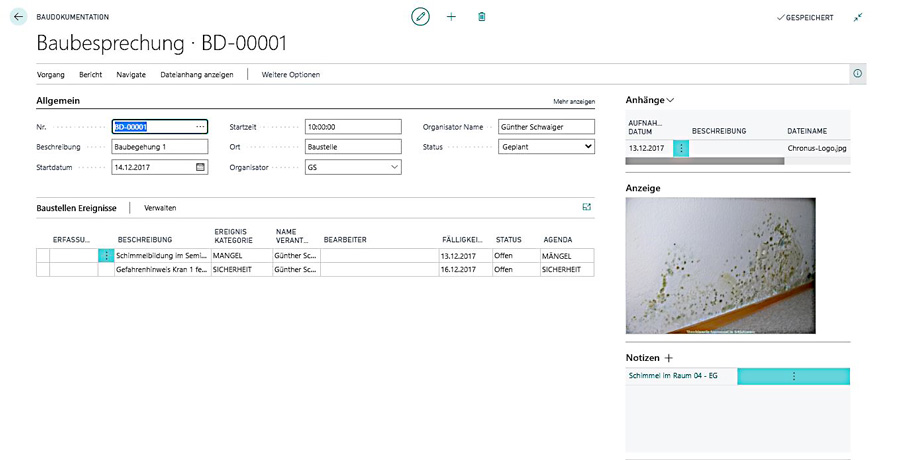Click the Notizen heading
This screenshot has width=900, height=460.
pos(642,358)
